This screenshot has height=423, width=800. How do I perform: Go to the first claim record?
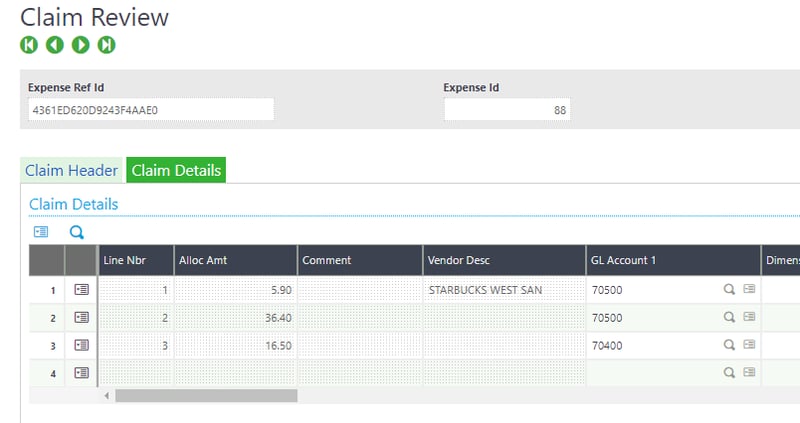[x=28, y=45]
